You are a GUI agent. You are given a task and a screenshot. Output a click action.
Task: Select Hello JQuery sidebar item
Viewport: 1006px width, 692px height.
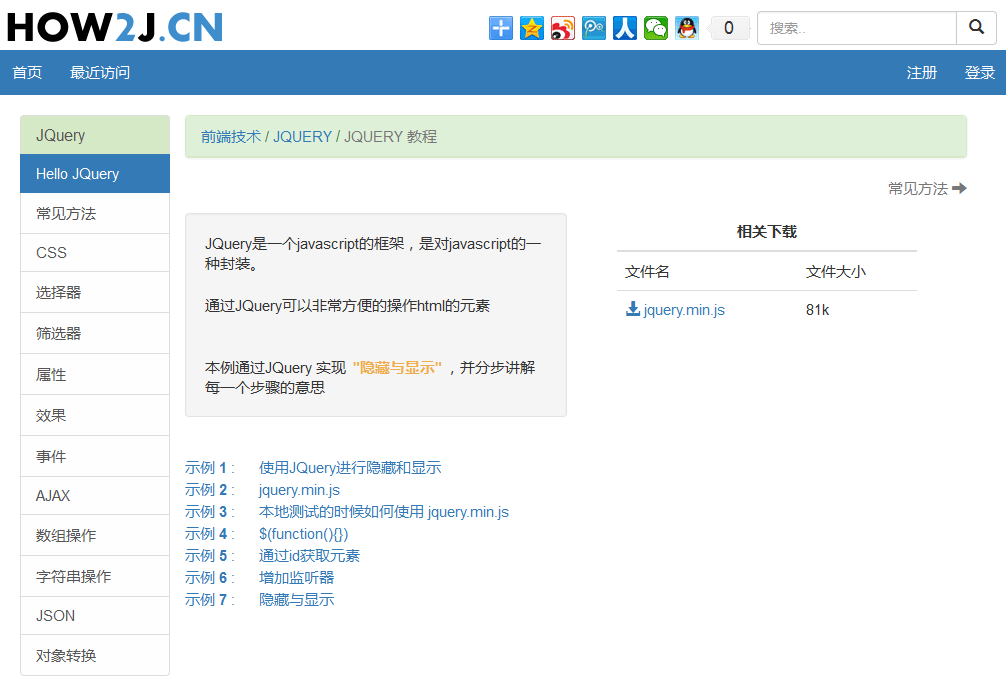tap(95, 174)
